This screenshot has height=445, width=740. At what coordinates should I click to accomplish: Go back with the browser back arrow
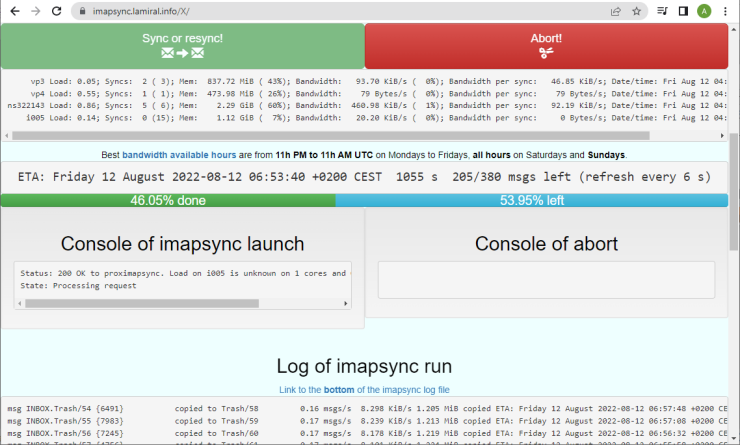[15, 11]
